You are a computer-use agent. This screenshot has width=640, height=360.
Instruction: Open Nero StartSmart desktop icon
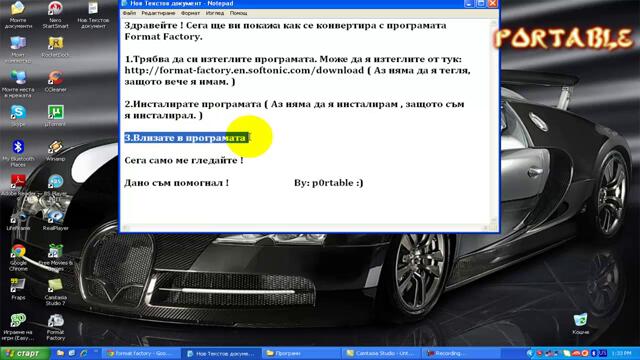(56, 15)
